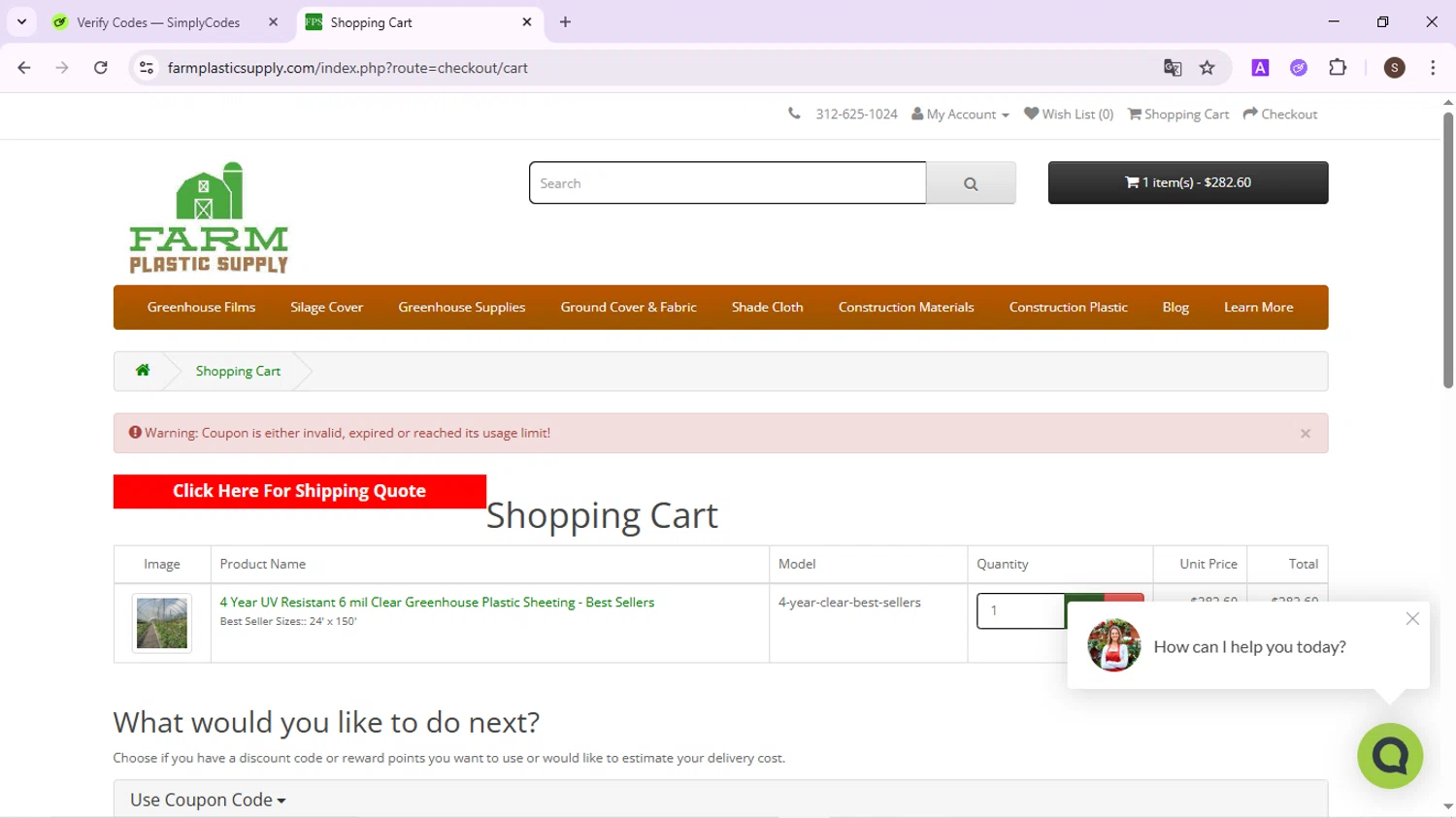Click the chat assistant avatar
This screenshot has height=818, width=1456.
coord(1114,646)
